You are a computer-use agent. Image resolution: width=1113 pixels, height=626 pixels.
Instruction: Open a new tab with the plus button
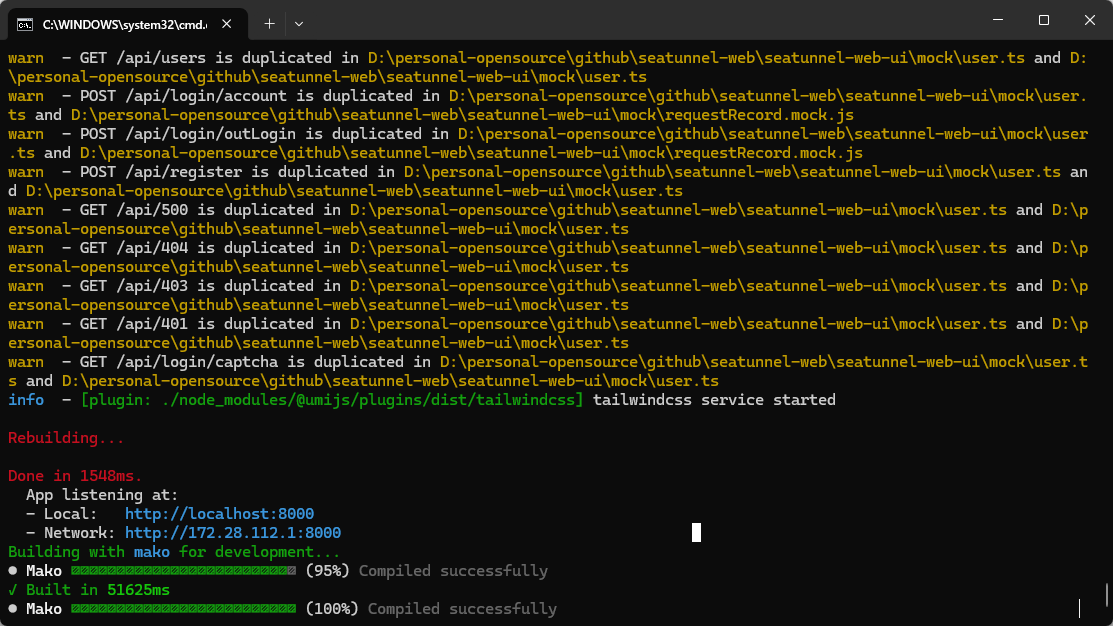269,24
